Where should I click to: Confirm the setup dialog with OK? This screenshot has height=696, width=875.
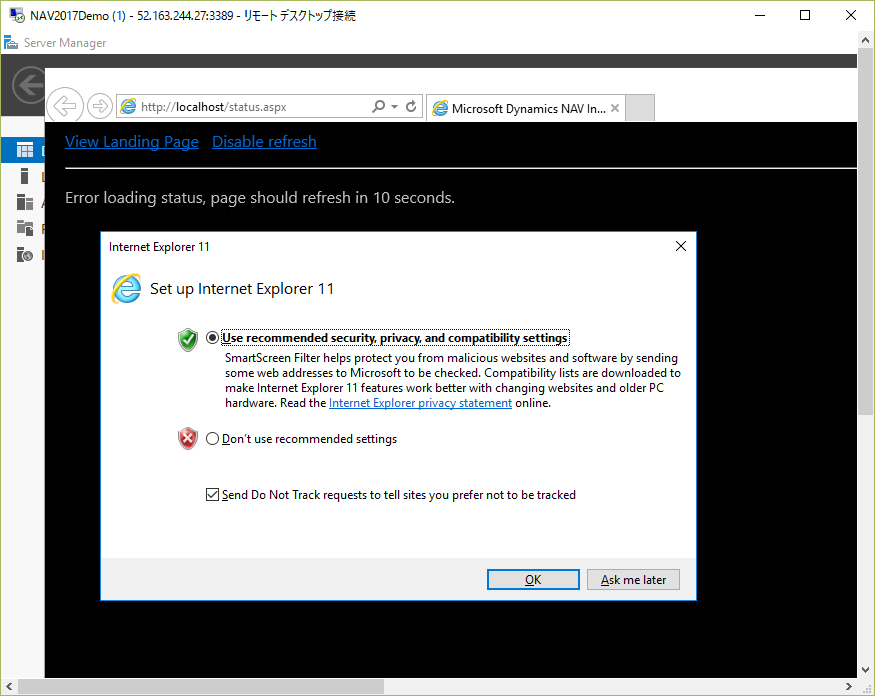pyautogui.click(x=533, y=579)
